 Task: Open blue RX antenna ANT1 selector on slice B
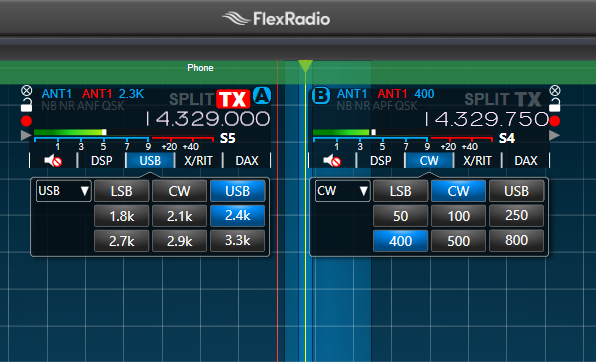pyautogui.click(x=352, y=94)
